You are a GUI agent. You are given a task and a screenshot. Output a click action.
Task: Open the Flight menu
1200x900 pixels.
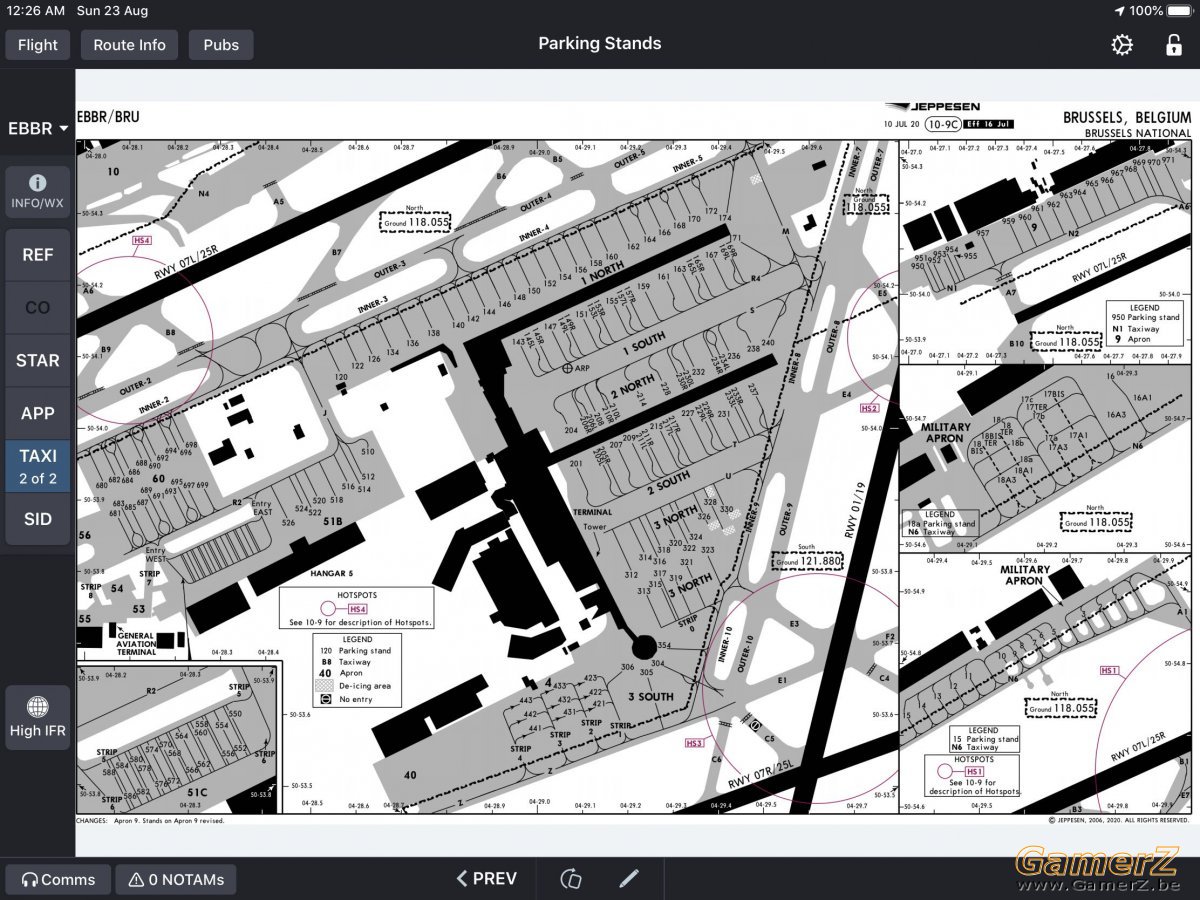38,45
